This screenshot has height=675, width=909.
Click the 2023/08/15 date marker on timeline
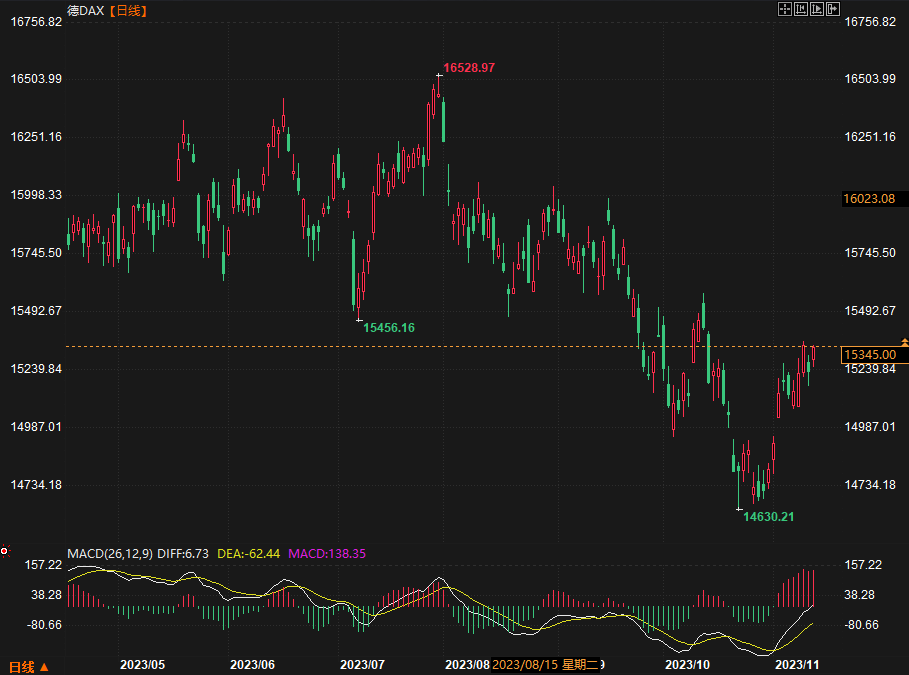(525, 664)
